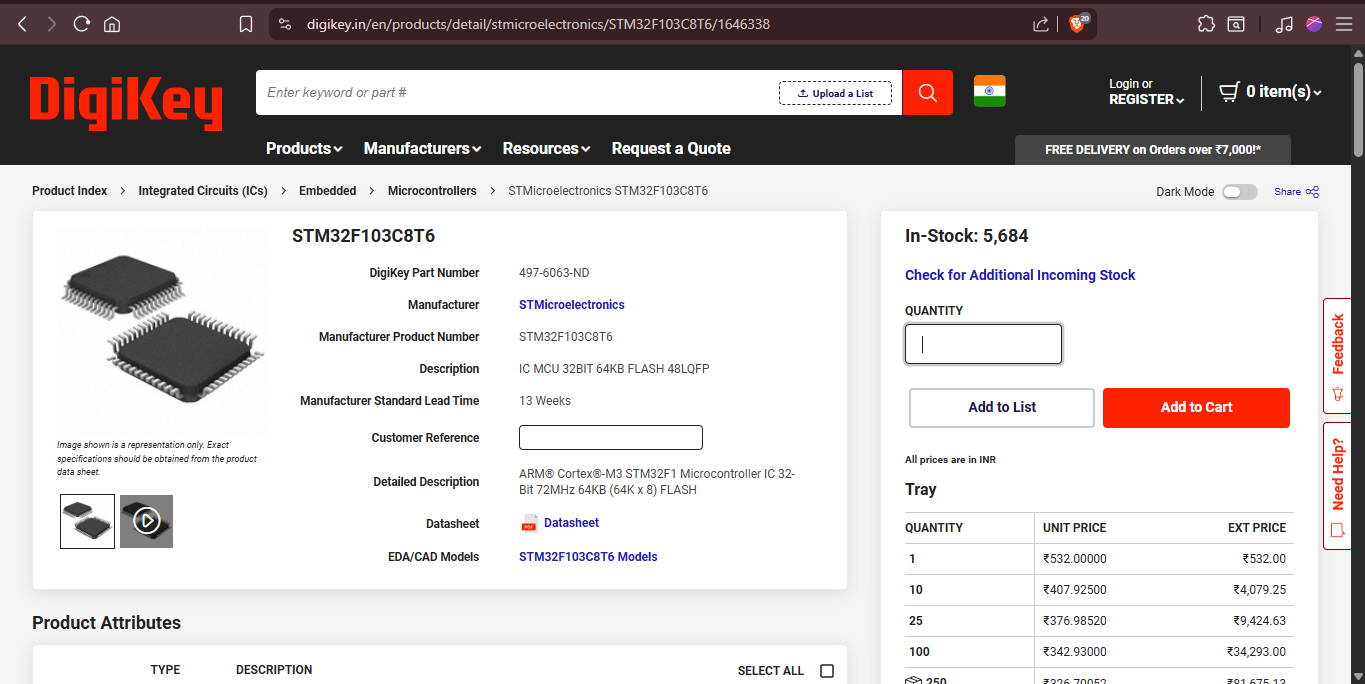Image resolution: width=1365 pixels, height=684 pixels.
Task: Click the Add to Cart button
Action: pos(1196,407)
